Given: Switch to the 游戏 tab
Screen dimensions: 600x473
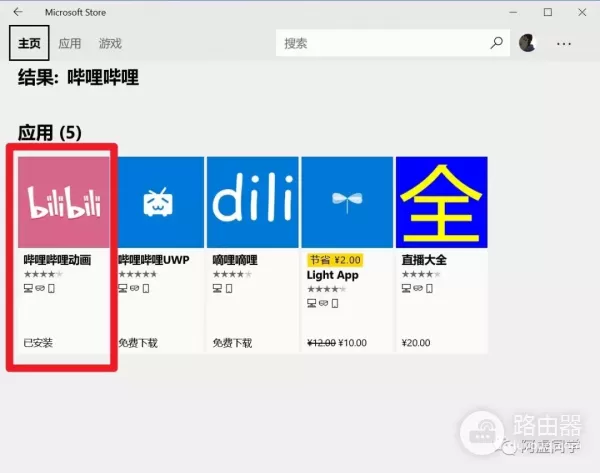Looking at the screenshot, I should tap(110, 43).
